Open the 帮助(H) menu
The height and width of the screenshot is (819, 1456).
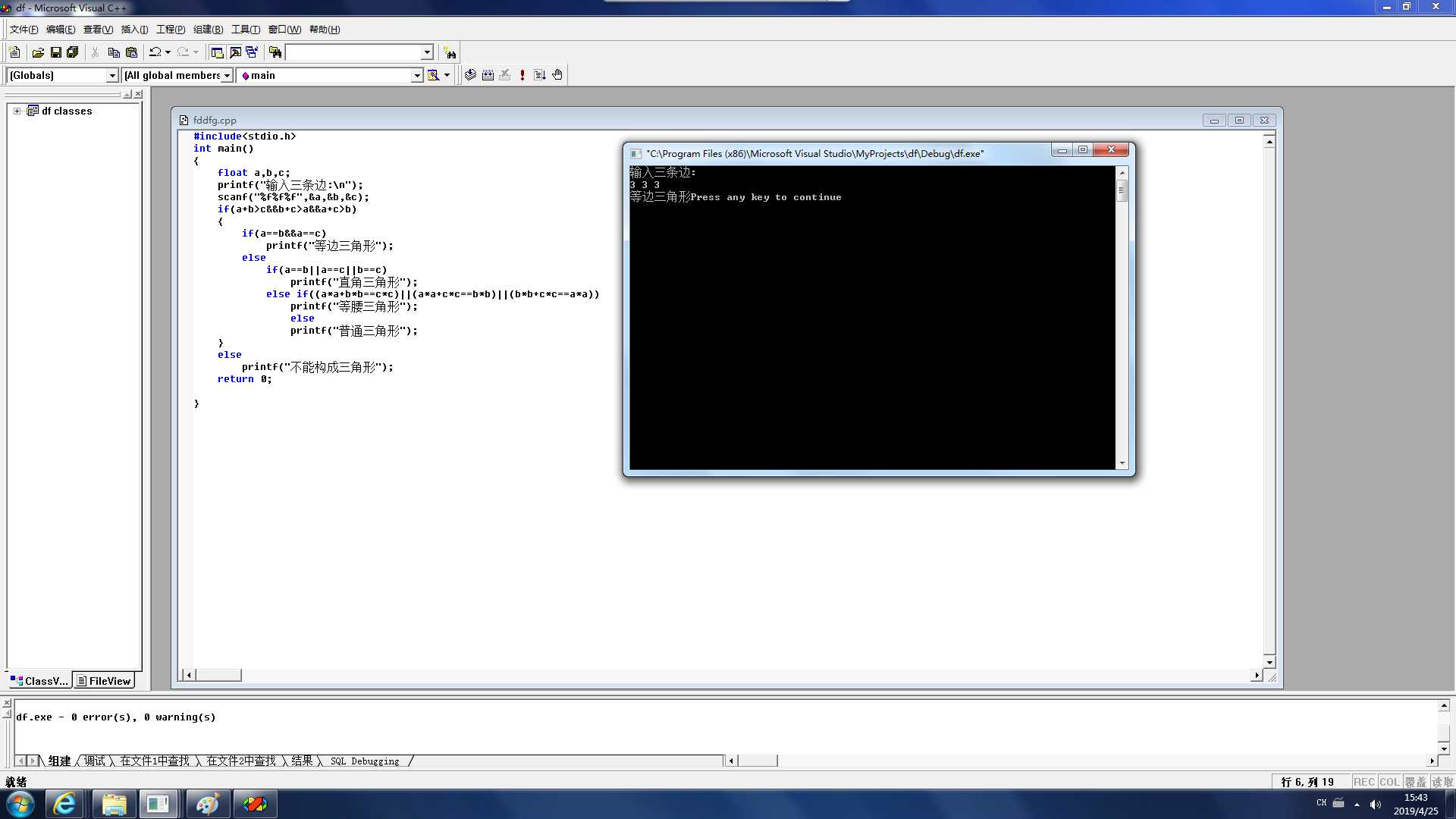(x=325, y=30)
